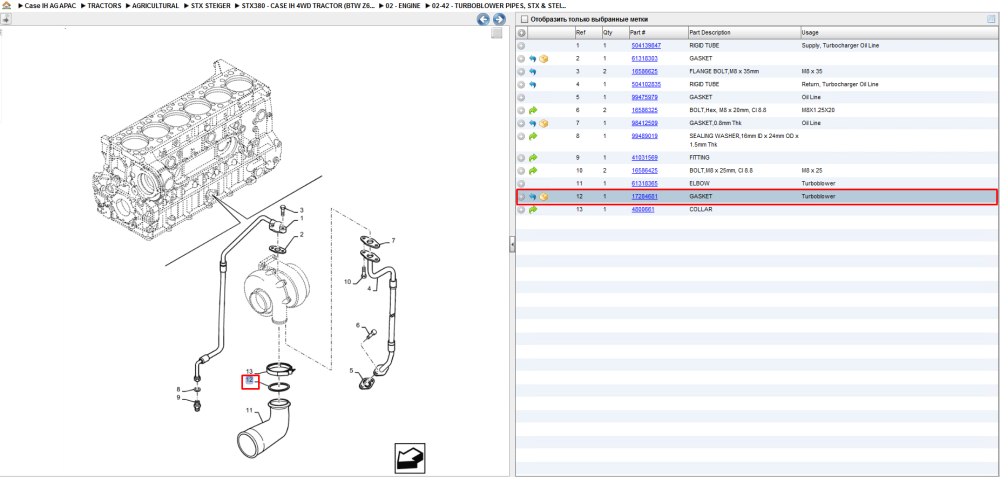Image resolution: width=1000 pixels, height=477 pixels.
Task: Click the blue arrow on GASKET 0.8mm Thk row
Action: [533, 123]
